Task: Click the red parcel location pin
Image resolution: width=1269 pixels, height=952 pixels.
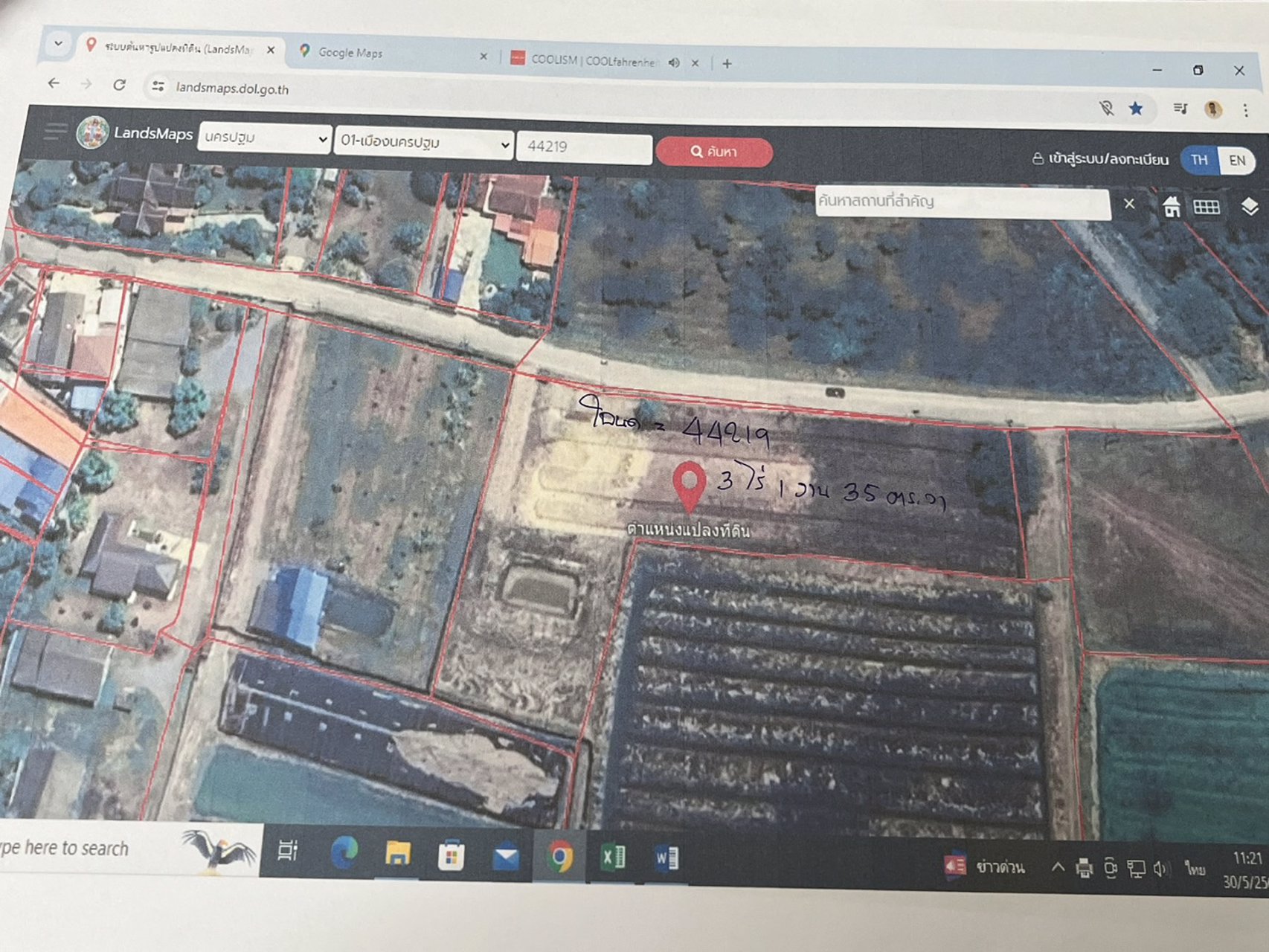Action: (x=689, y=483)
